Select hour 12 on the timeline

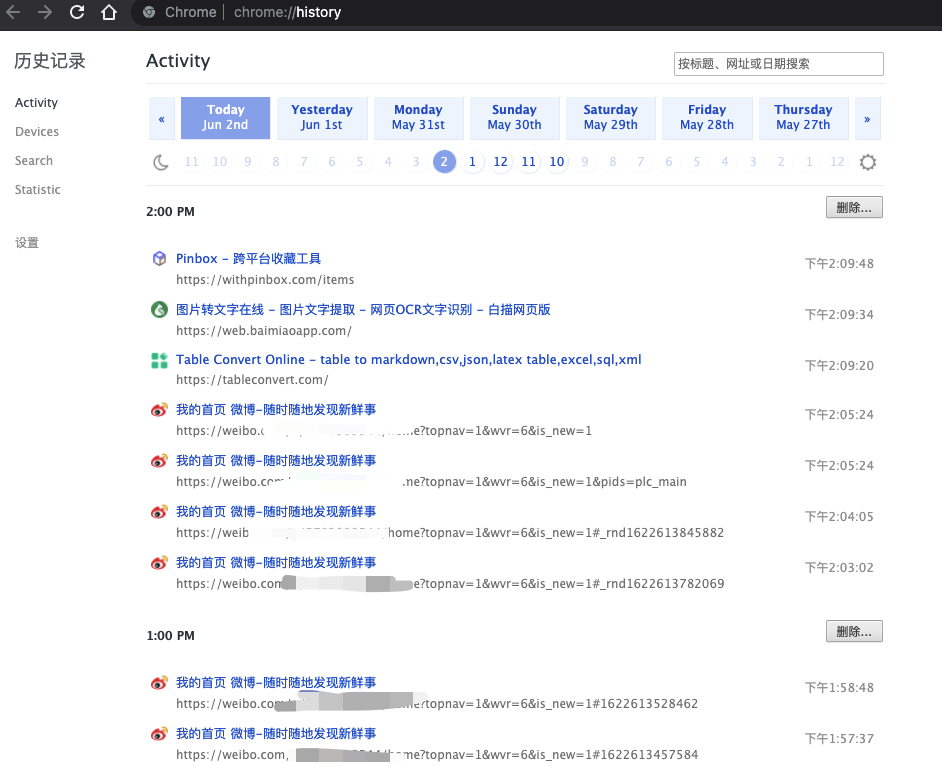[x=500, y=162]
